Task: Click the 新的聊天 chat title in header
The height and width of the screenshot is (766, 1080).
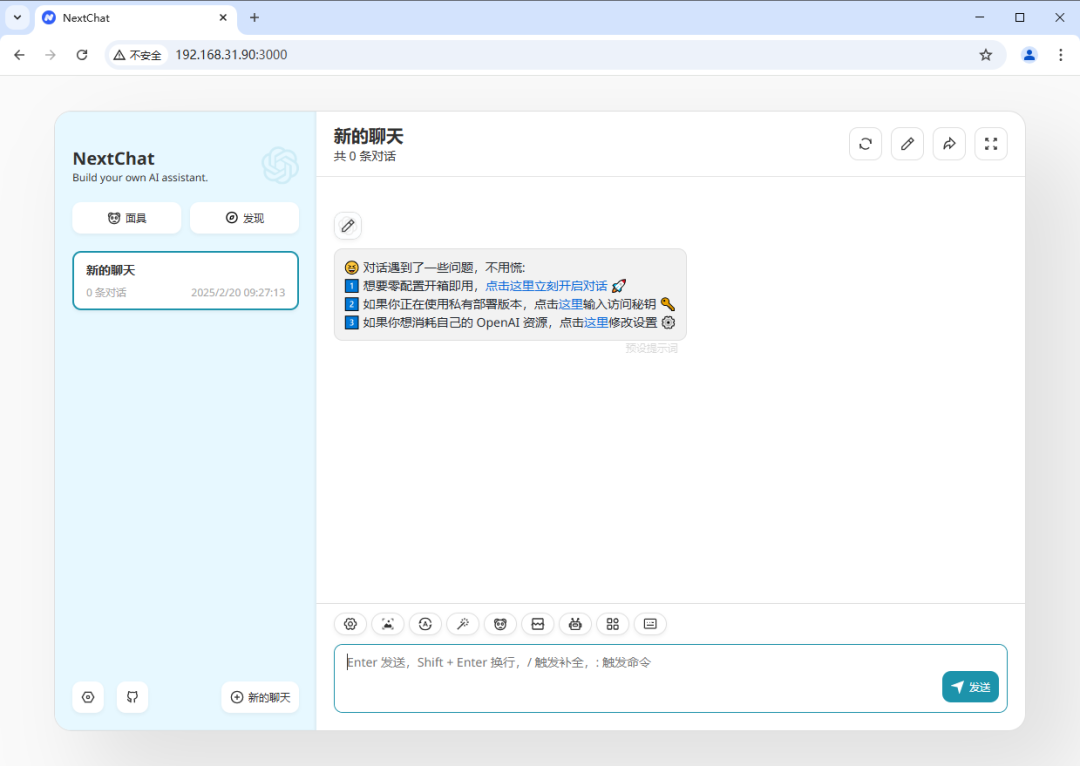Action: [368, 136]
